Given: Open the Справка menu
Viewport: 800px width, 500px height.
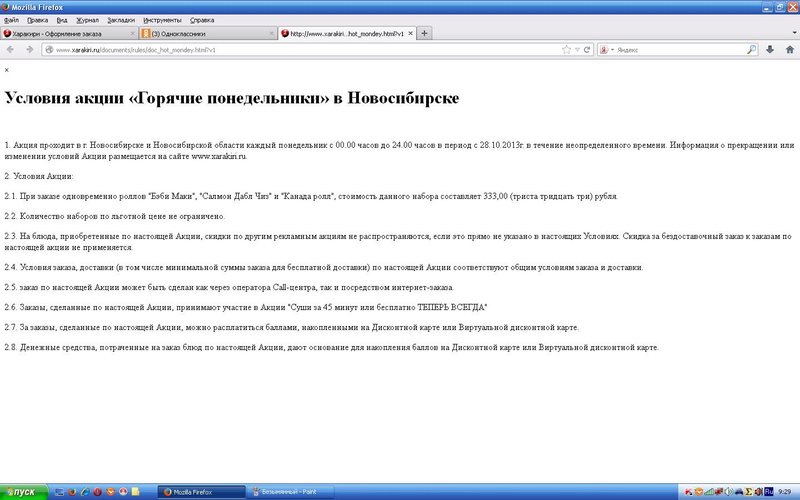Looking at the screenshot, I should (x=202, y=20).
